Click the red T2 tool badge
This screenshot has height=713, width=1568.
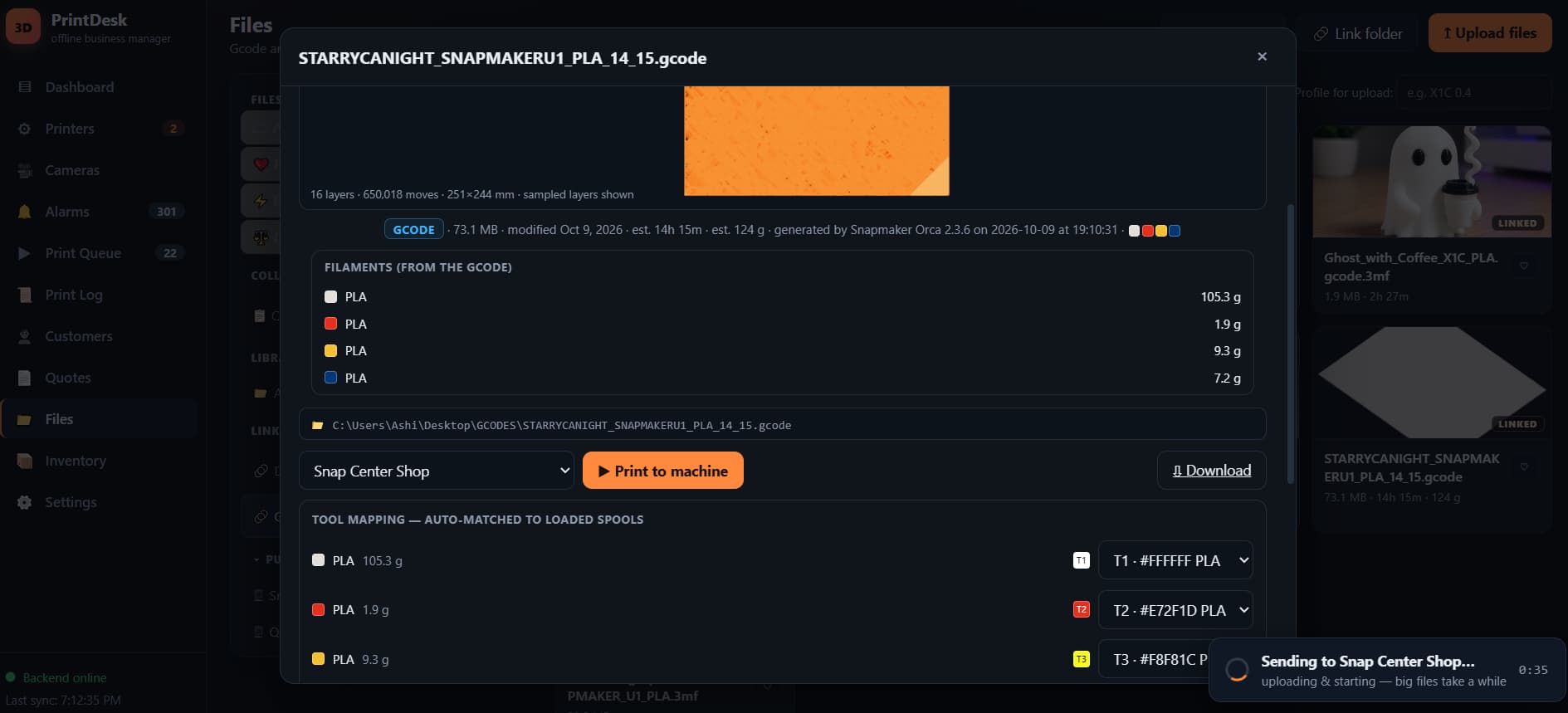pos(1081,610)
